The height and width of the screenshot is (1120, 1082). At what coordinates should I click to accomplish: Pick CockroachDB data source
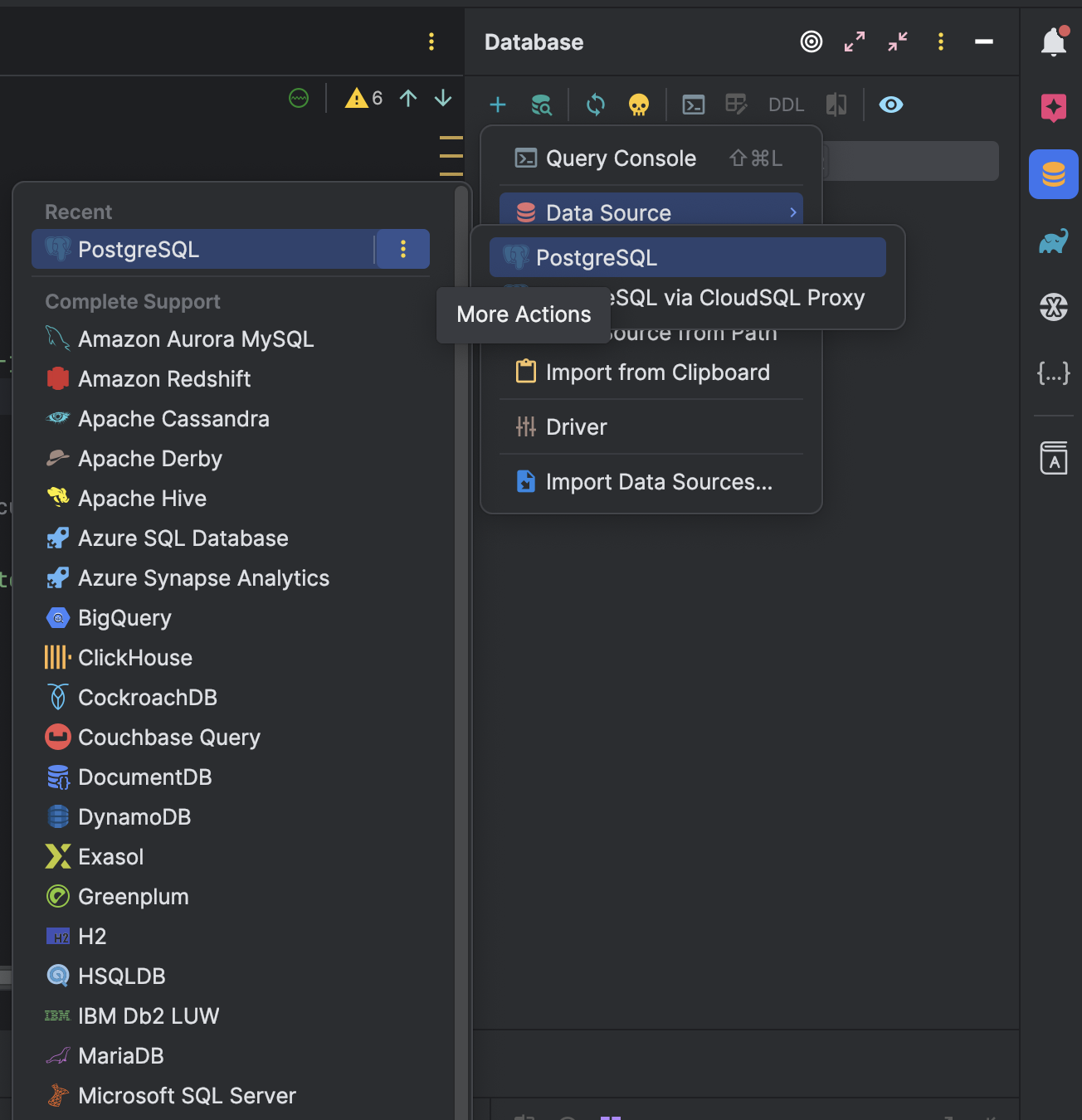coord(231,698)
